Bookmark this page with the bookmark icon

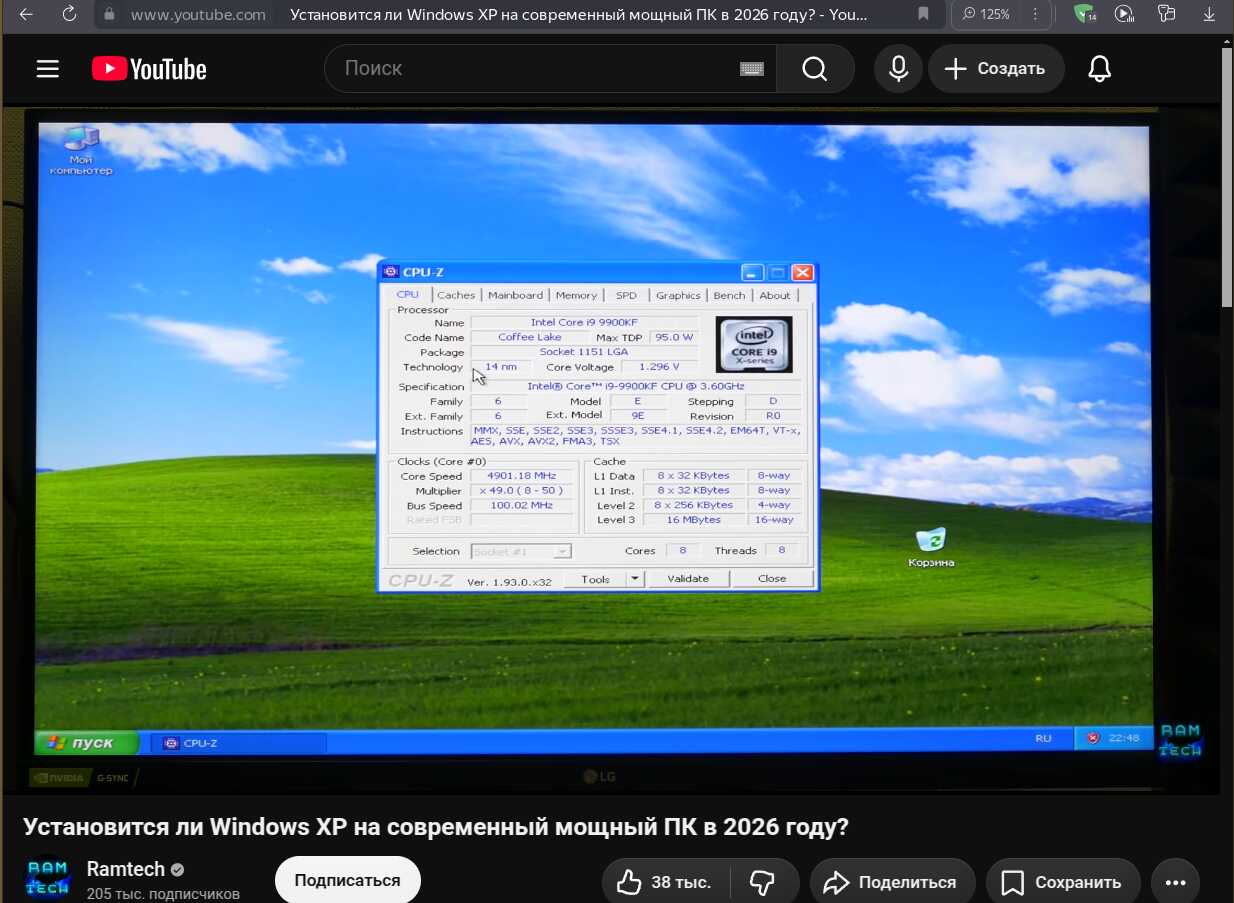click(x=923, y=14)
